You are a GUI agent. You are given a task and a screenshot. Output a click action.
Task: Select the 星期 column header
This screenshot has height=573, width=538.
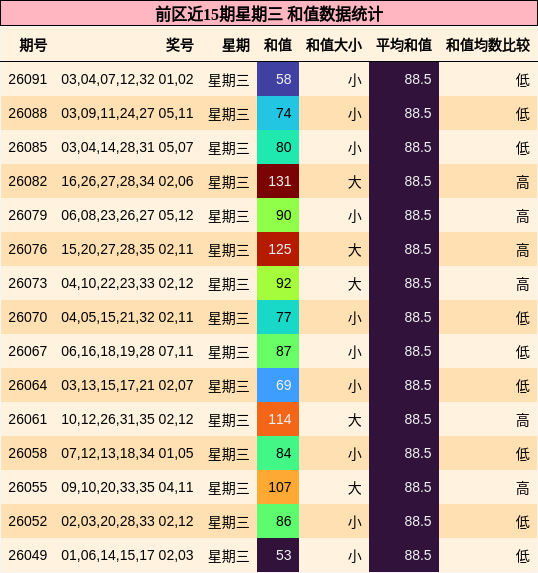click(236, 45)
